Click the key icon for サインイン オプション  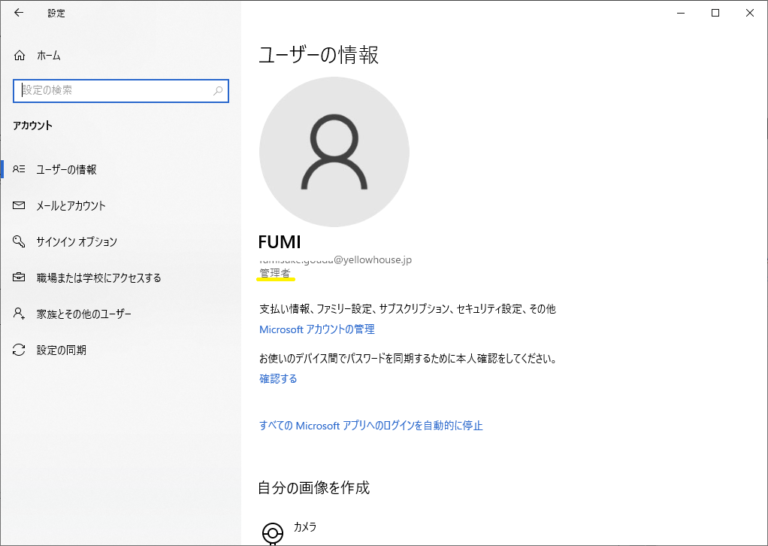[x=19, y=242]
